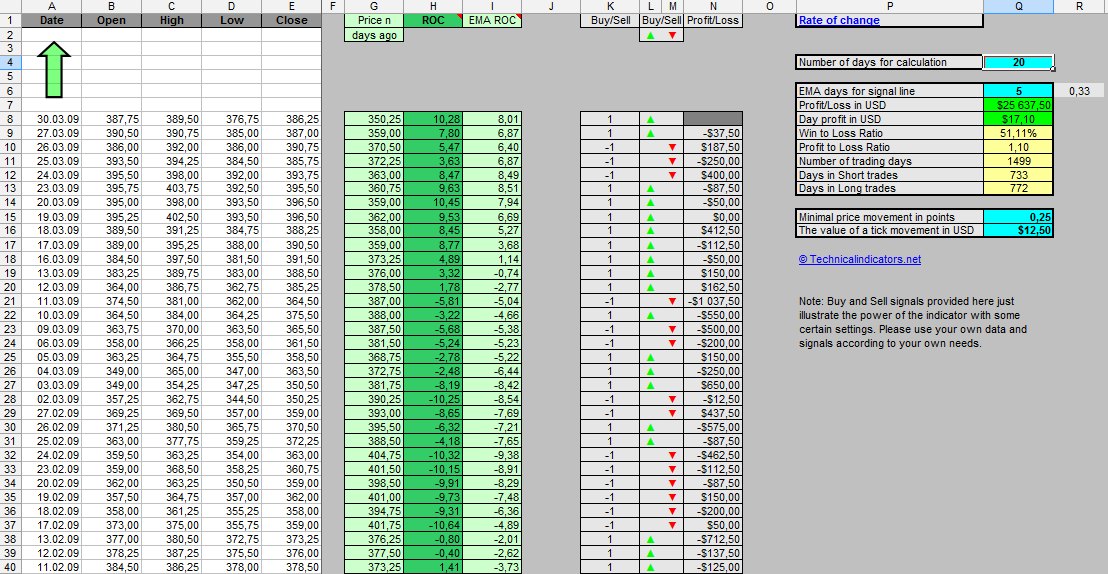This screenshot has width=1108, height=574.
Task: Click the High header cell
Action: point(171,20)
